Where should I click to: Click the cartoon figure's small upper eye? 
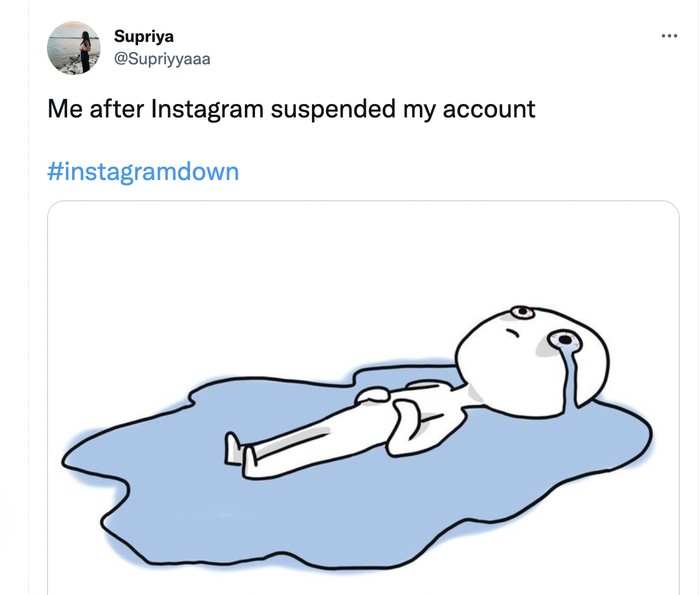[x=521, y=312]
